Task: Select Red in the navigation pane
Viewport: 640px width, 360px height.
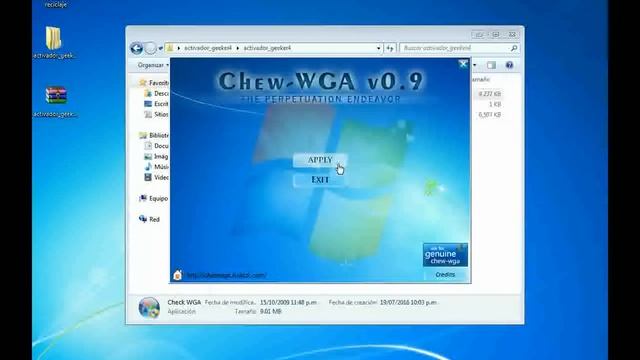Action: point(149,219)
